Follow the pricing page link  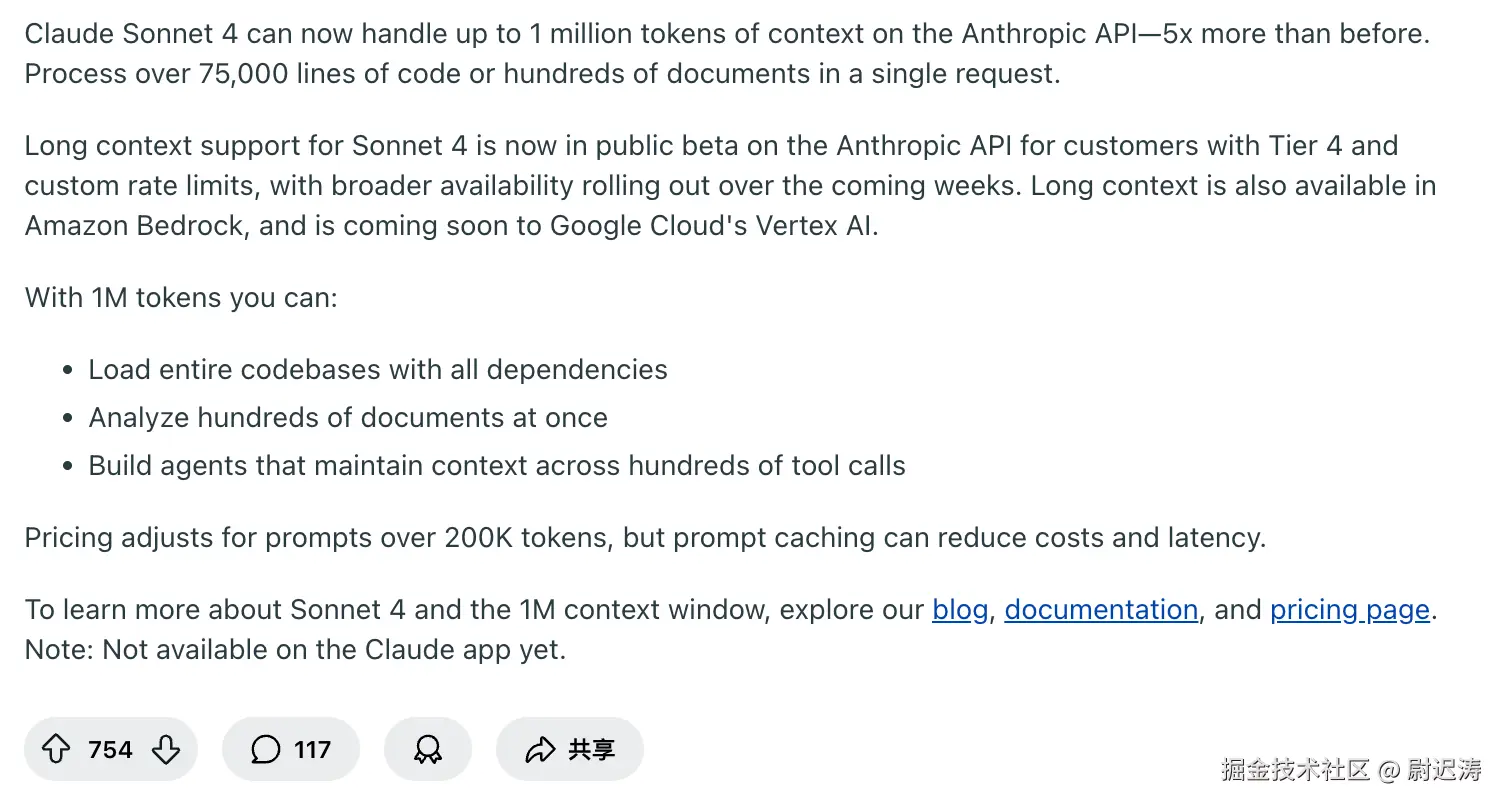pos(1349,610)
